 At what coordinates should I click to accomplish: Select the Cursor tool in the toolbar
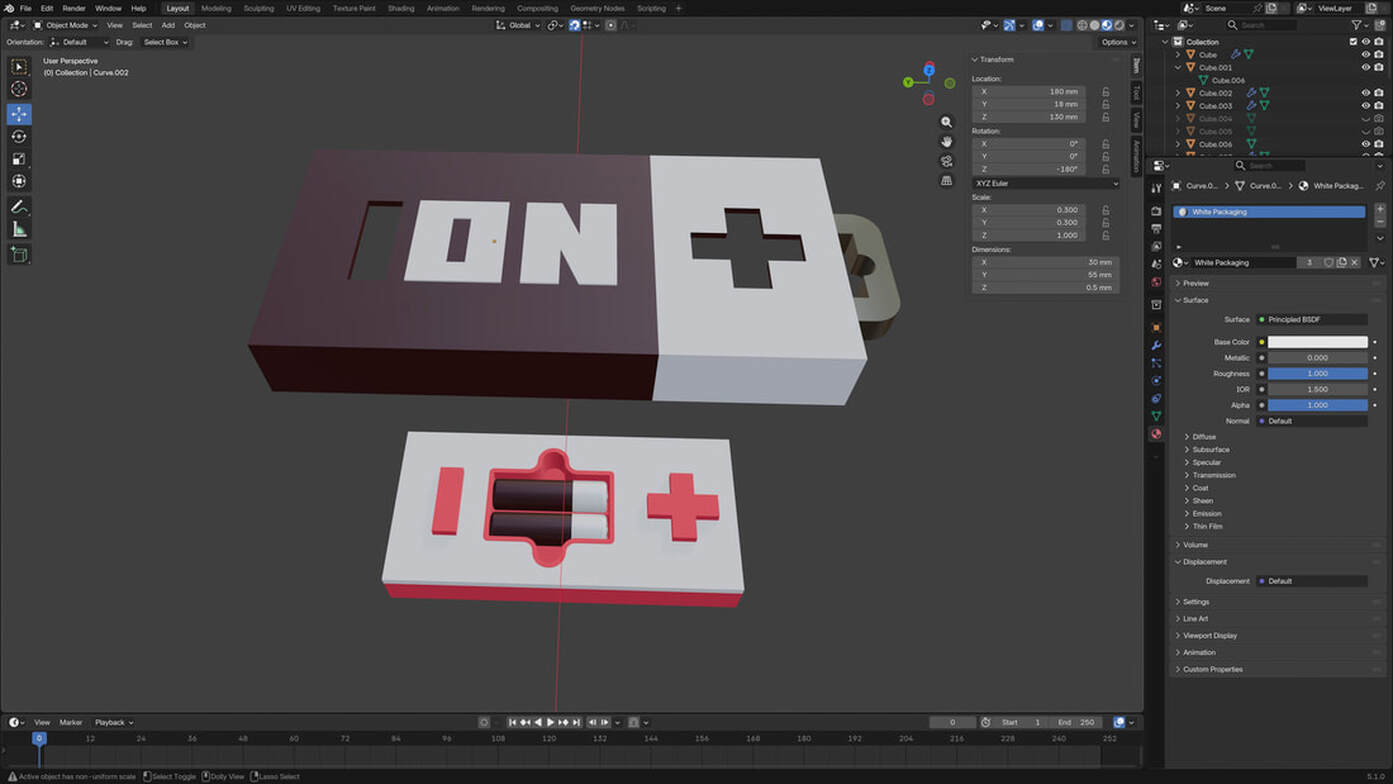(19, 89)
